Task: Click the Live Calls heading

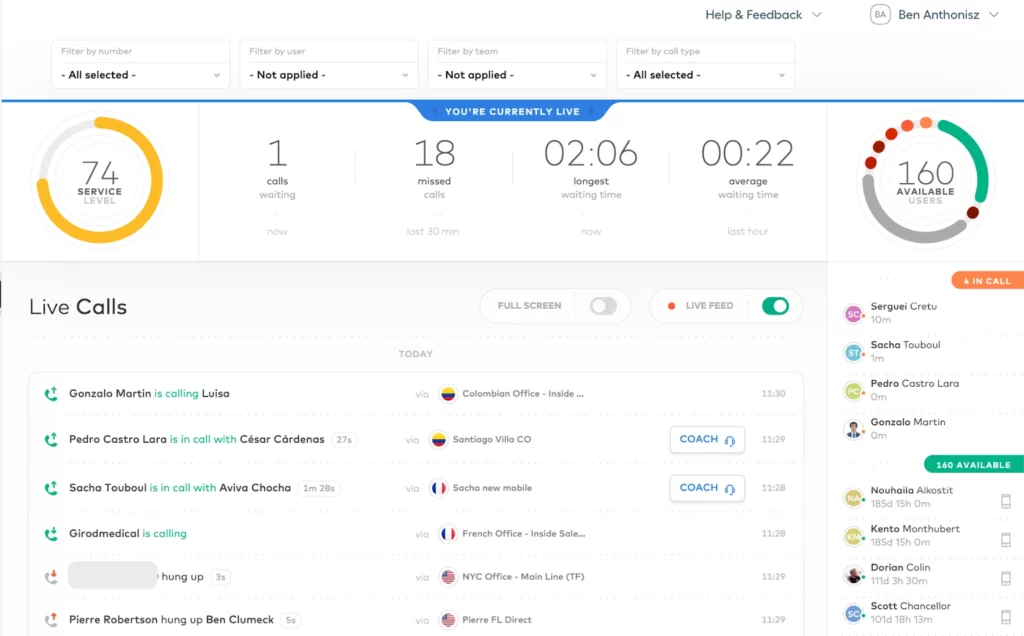Action: tap(78, 307)
